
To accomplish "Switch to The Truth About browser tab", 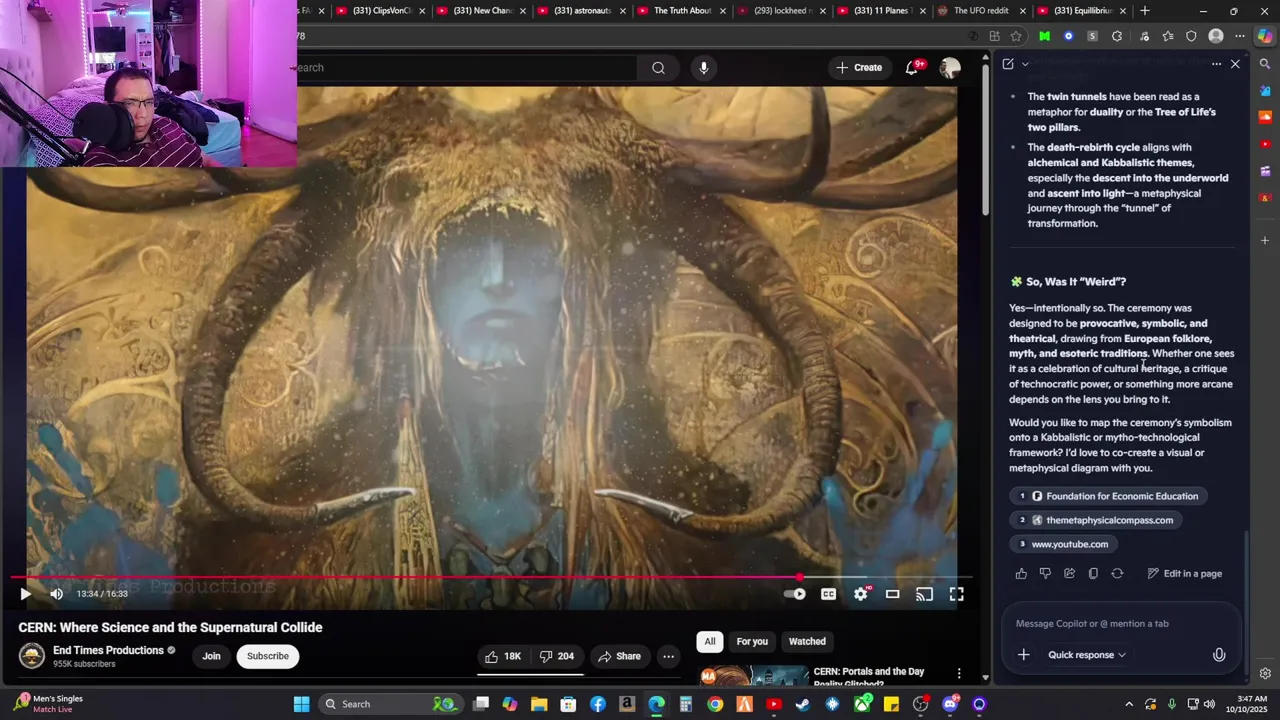I will 681,11.
